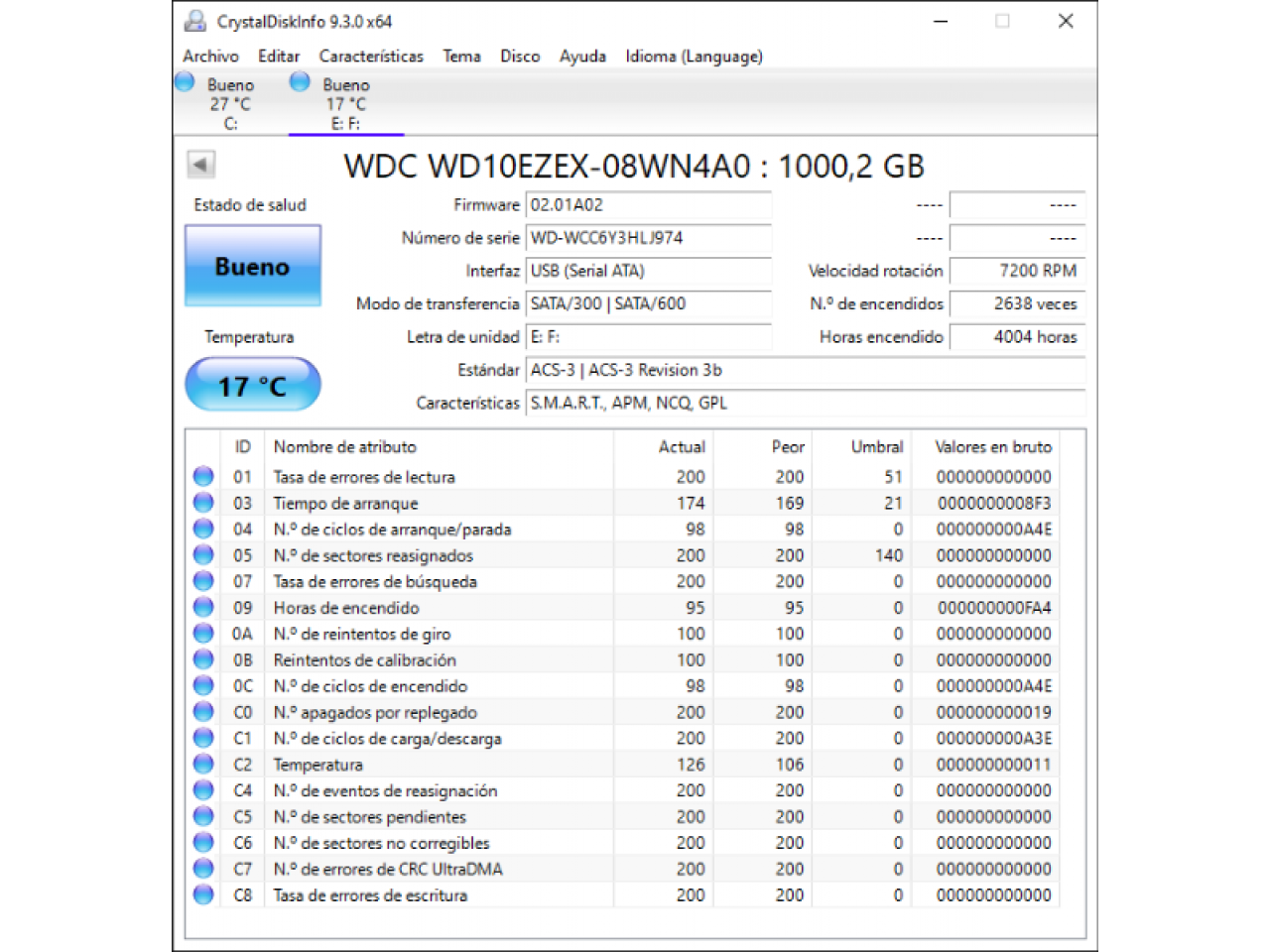1270x952 pixels.
Task: Click the 17 °C temperature button
Action: [253, 385]
